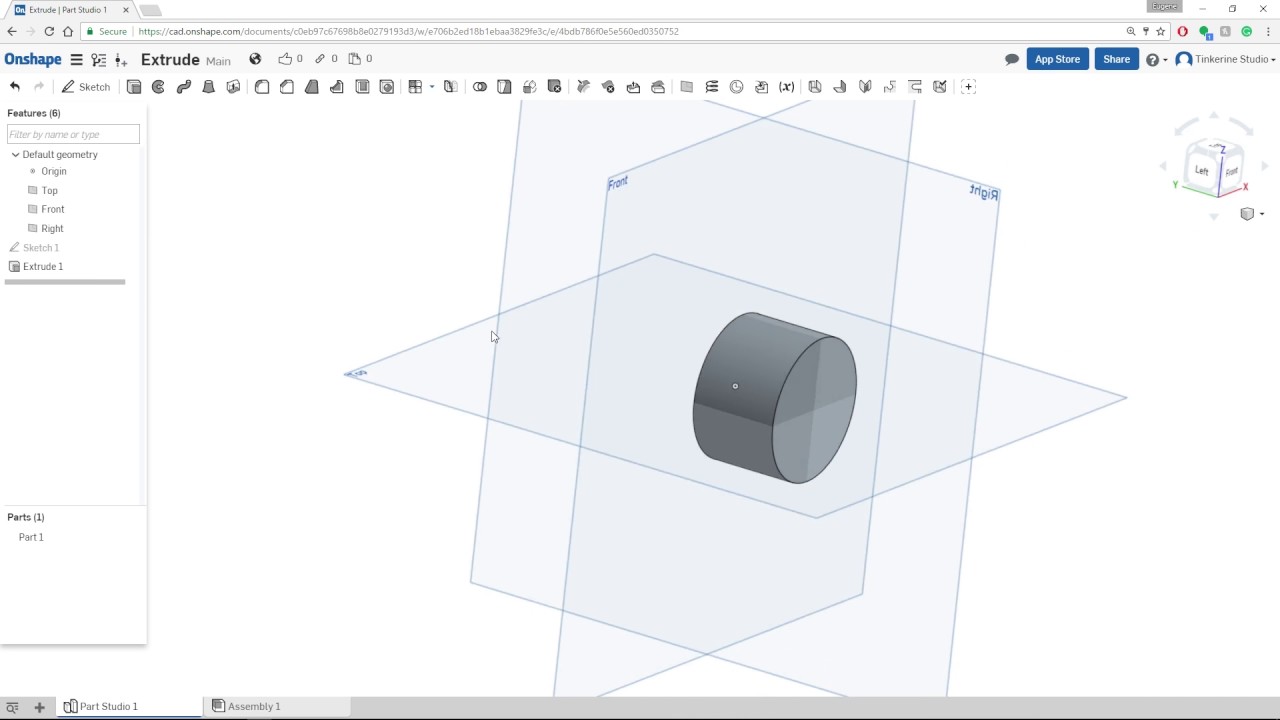The width and height of the screenshot is (1280, 720).
Task: Open the Variable (x) tool
Action: pyautogui.click(x=787, y=87)
